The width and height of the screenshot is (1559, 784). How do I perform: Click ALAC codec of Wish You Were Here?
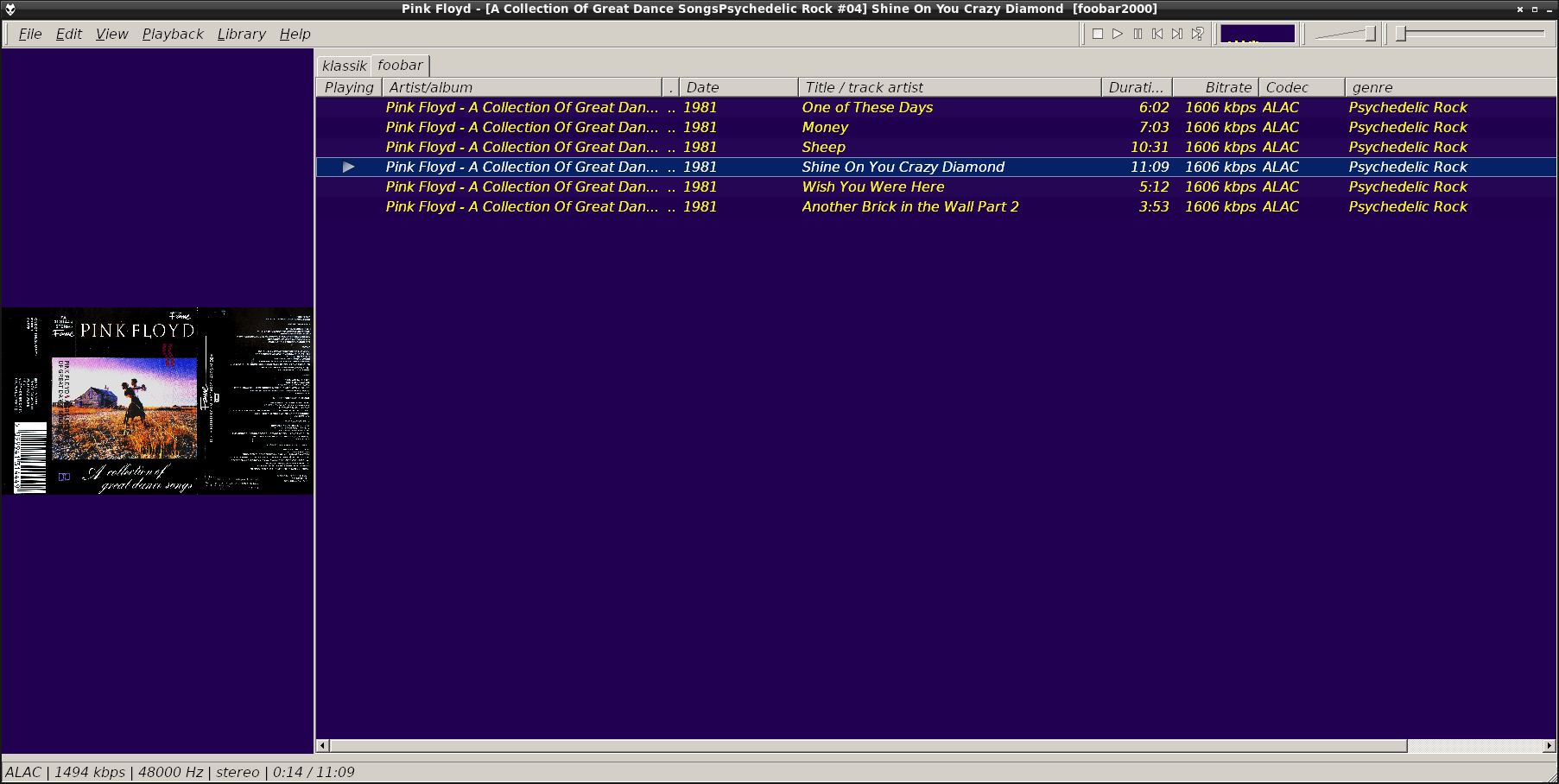point(1281,187)
